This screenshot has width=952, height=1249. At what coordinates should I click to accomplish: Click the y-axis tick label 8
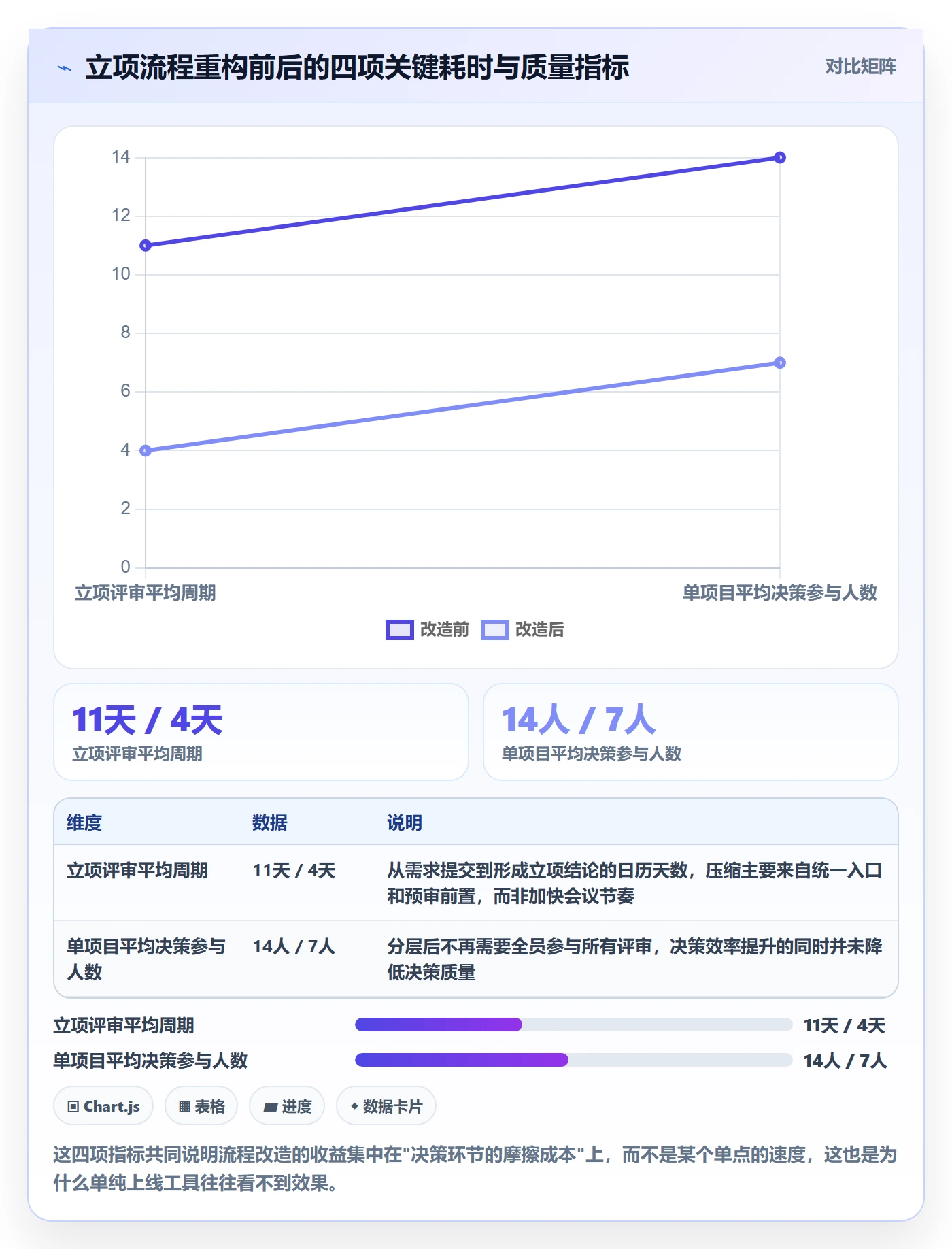pyautogui.click(x=125, y=333)
